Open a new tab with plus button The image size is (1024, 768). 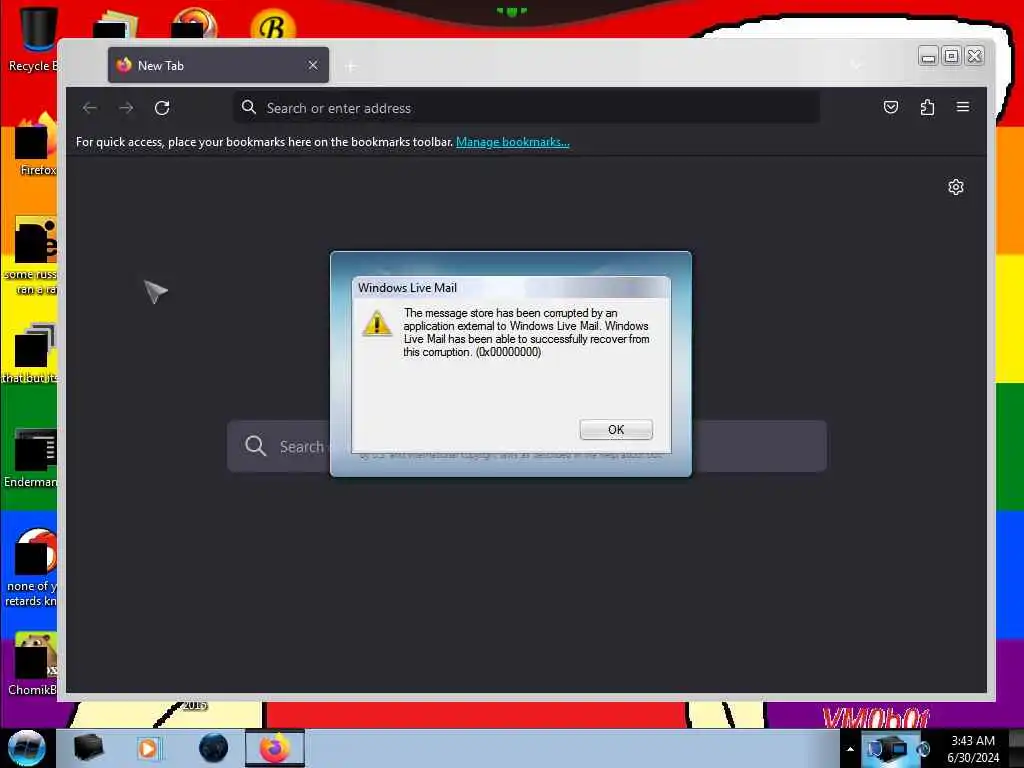point(351,66)
